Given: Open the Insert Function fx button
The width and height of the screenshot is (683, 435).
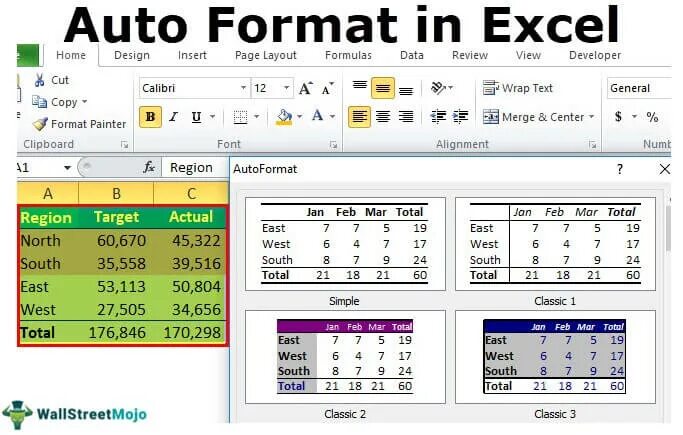Looking at the screenshot, I should [x=149, y=167].
